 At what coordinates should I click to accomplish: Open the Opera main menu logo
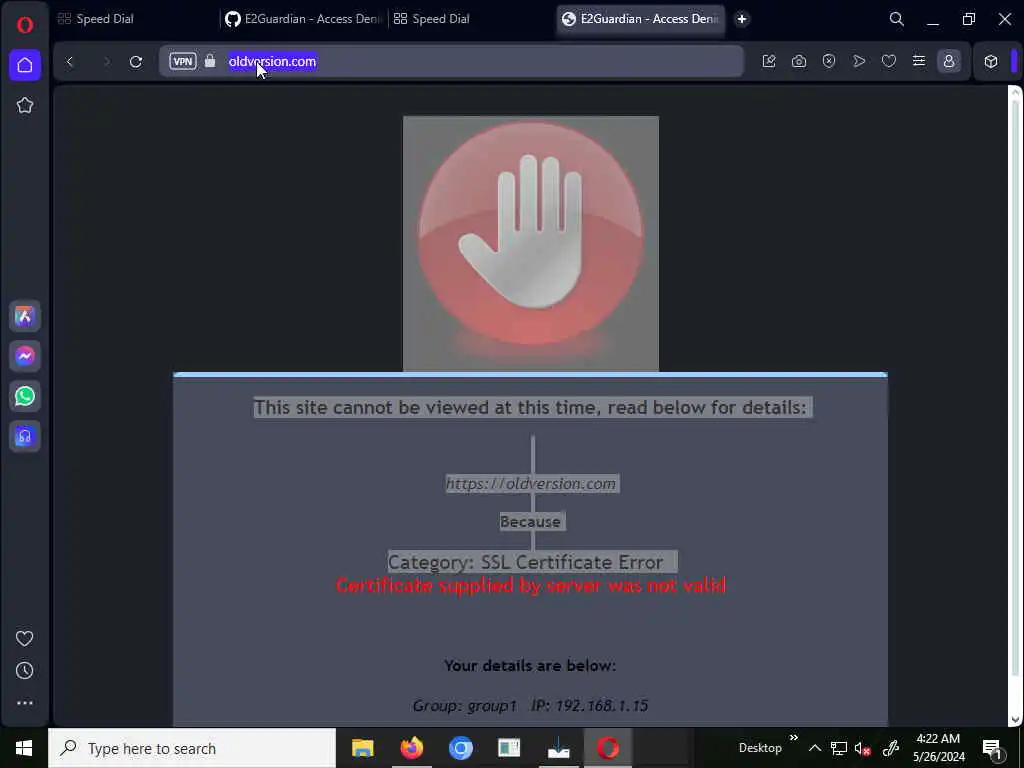point(25,25)
